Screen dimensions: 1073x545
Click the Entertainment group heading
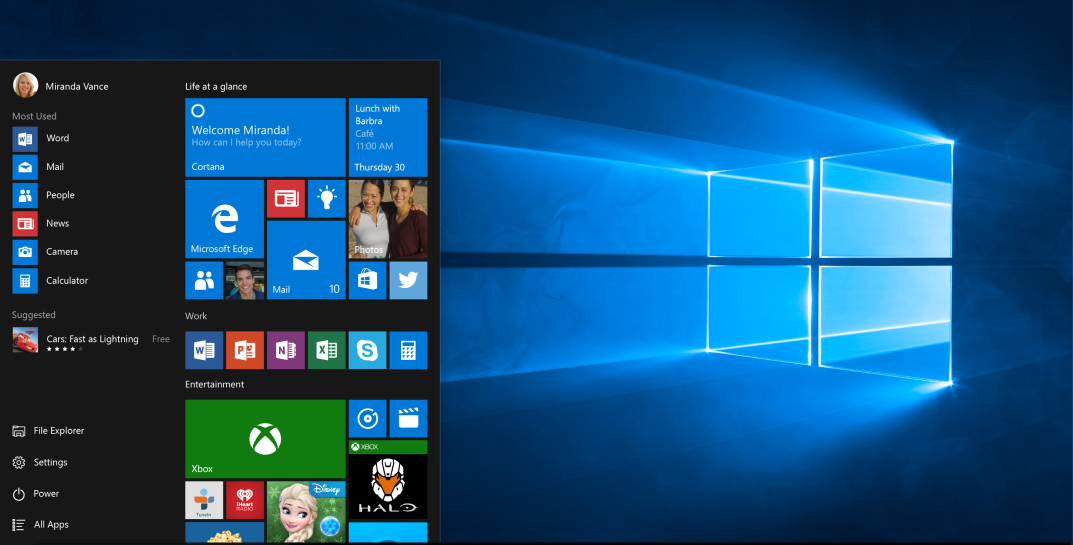[x=214, y=384]
